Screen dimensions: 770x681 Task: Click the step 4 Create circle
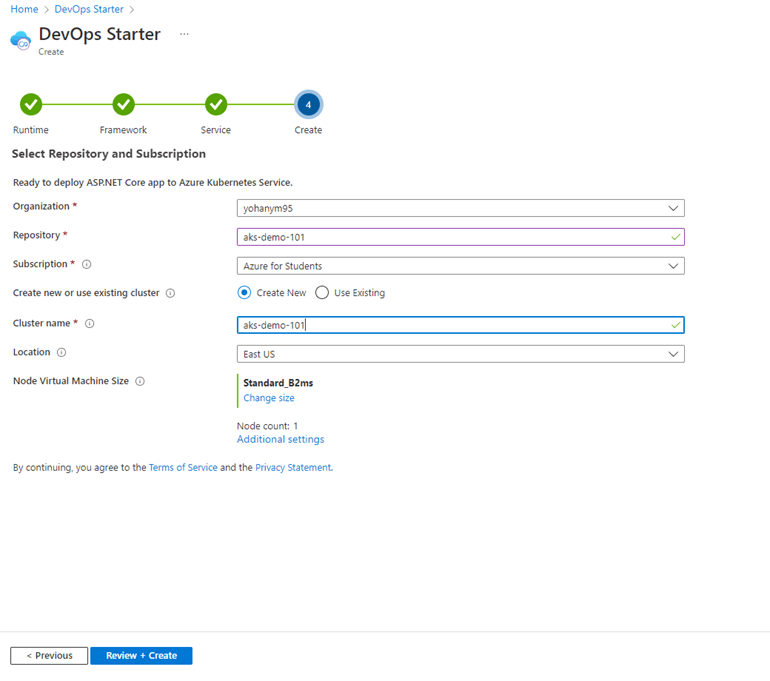point(308,105)
